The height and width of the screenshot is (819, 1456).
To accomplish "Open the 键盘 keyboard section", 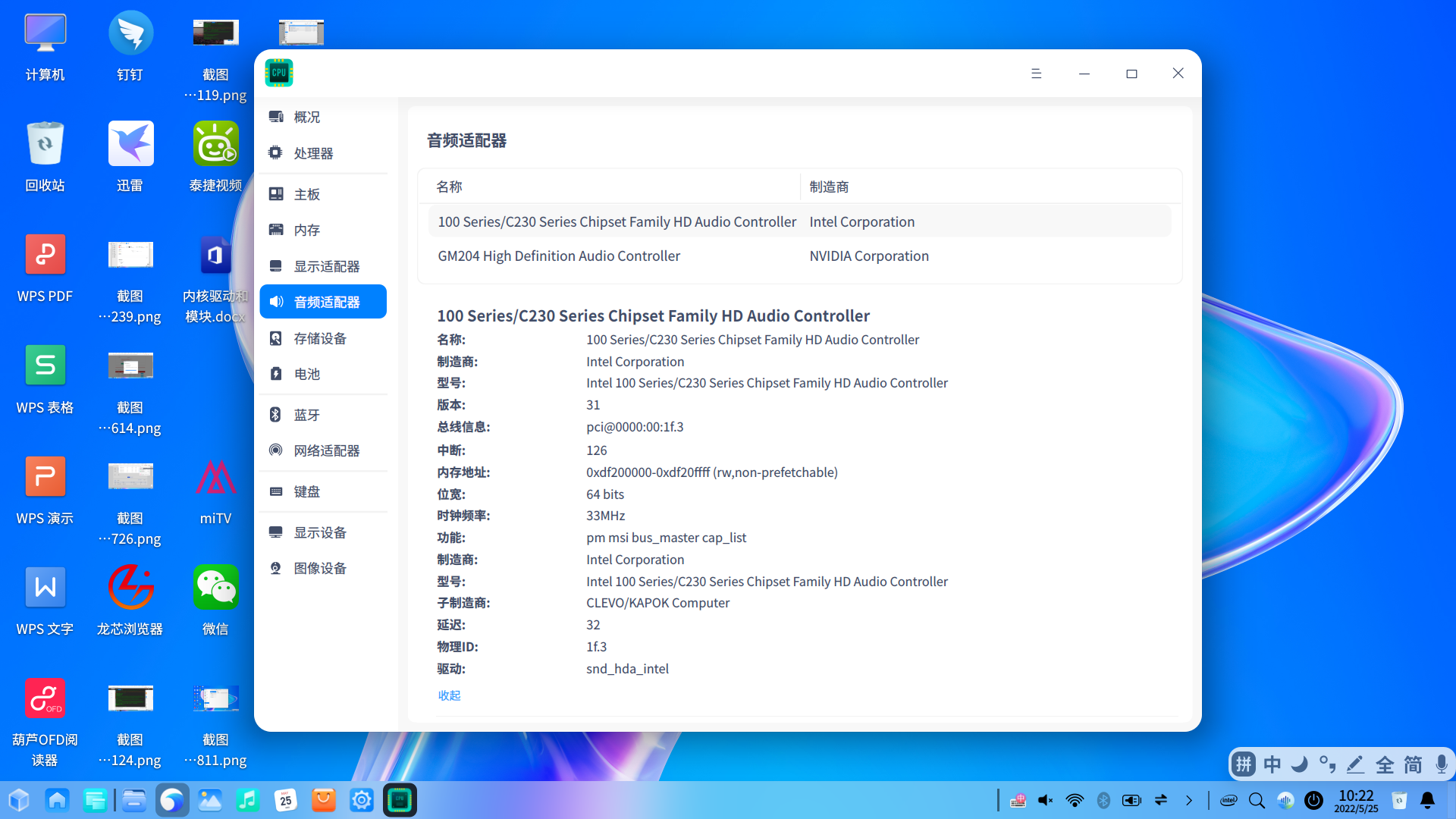I will 323,491.
